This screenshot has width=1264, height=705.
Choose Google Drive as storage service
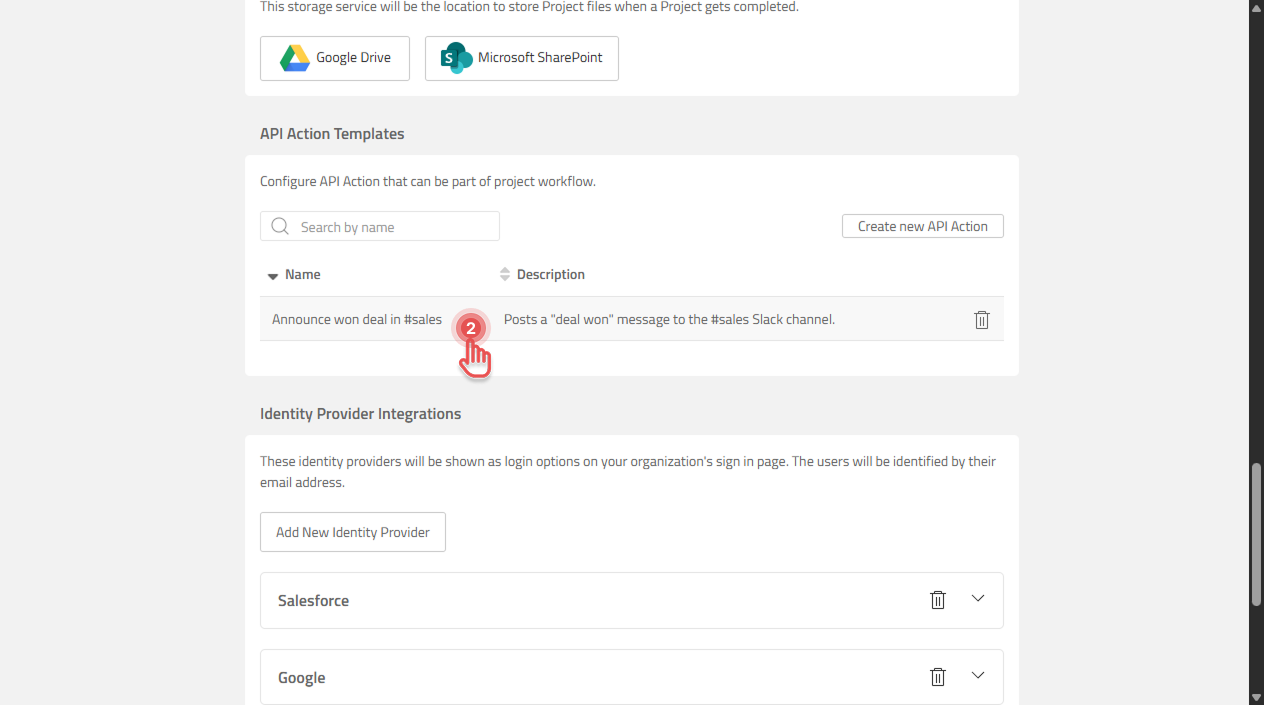(335, 58)
